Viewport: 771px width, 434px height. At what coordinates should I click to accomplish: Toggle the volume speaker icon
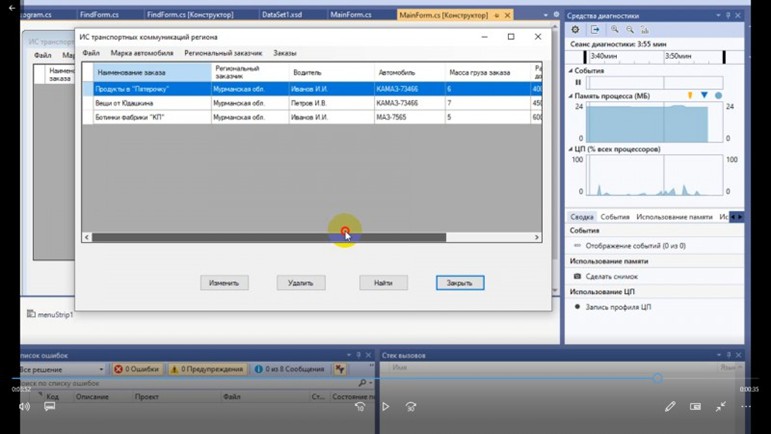point(24,406)
